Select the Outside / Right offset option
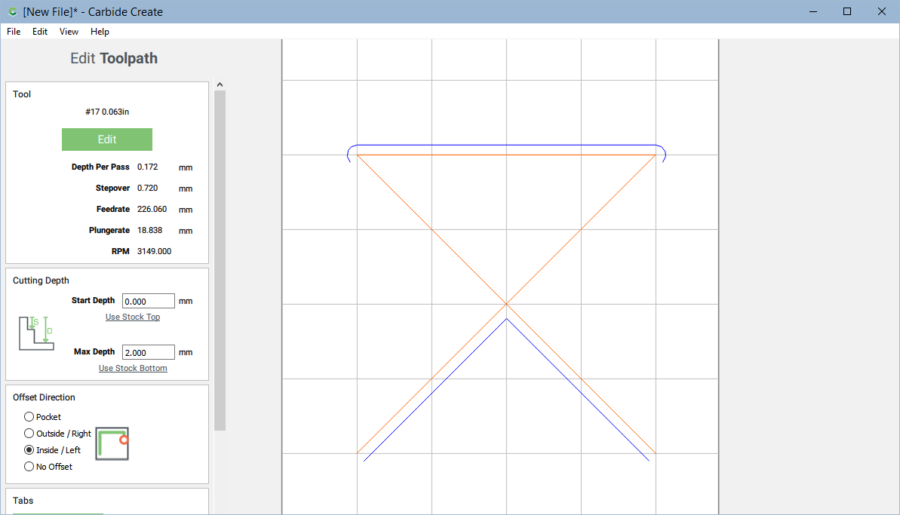Screen dimensions: 900x515 57,433
